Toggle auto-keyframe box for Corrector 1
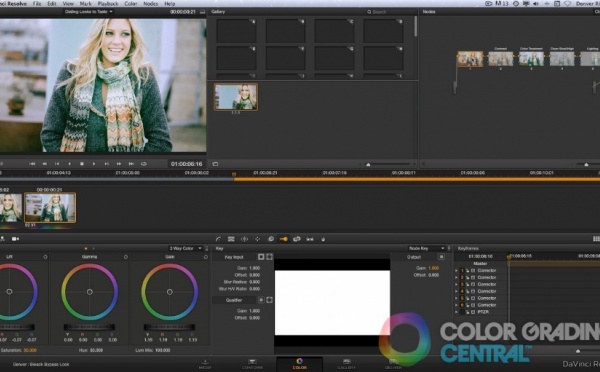Viewport: 600px width, 372px height. (473, 271)
